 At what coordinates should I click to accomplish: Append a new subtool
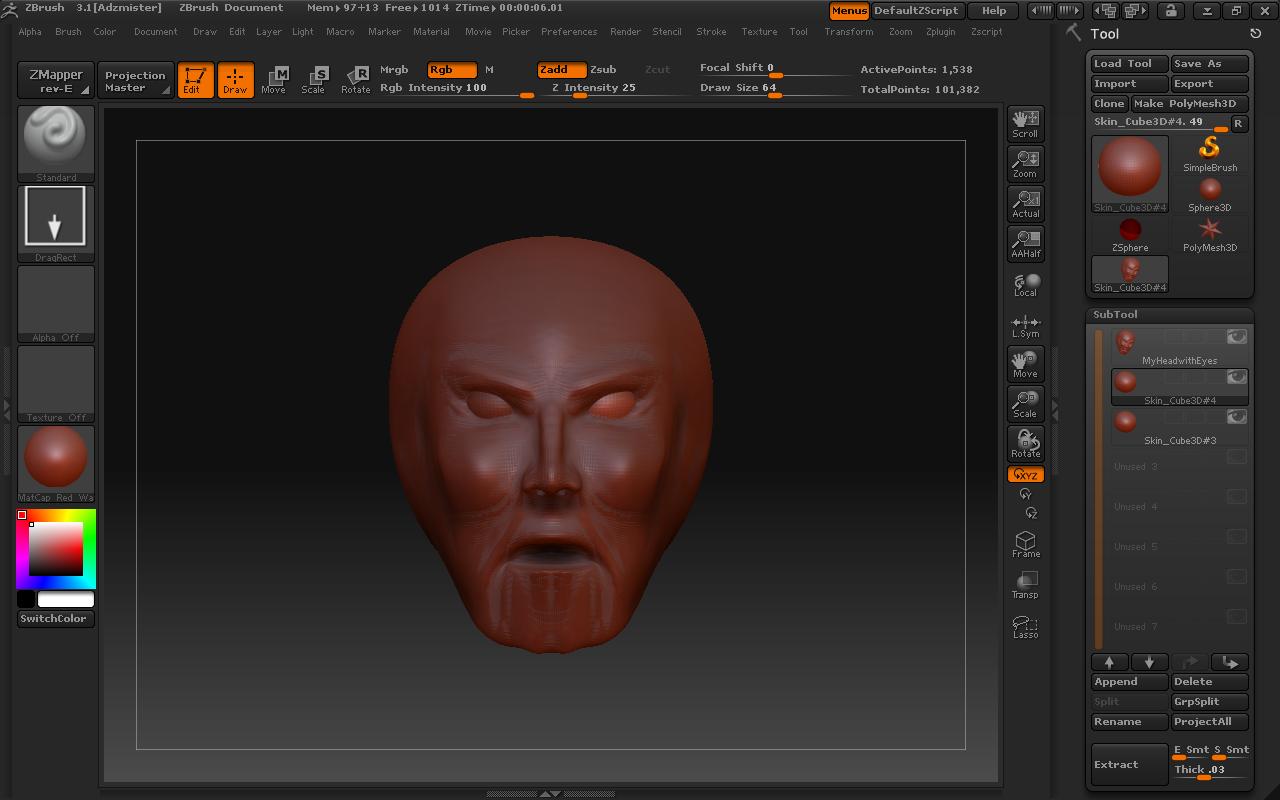(1128, 681)
